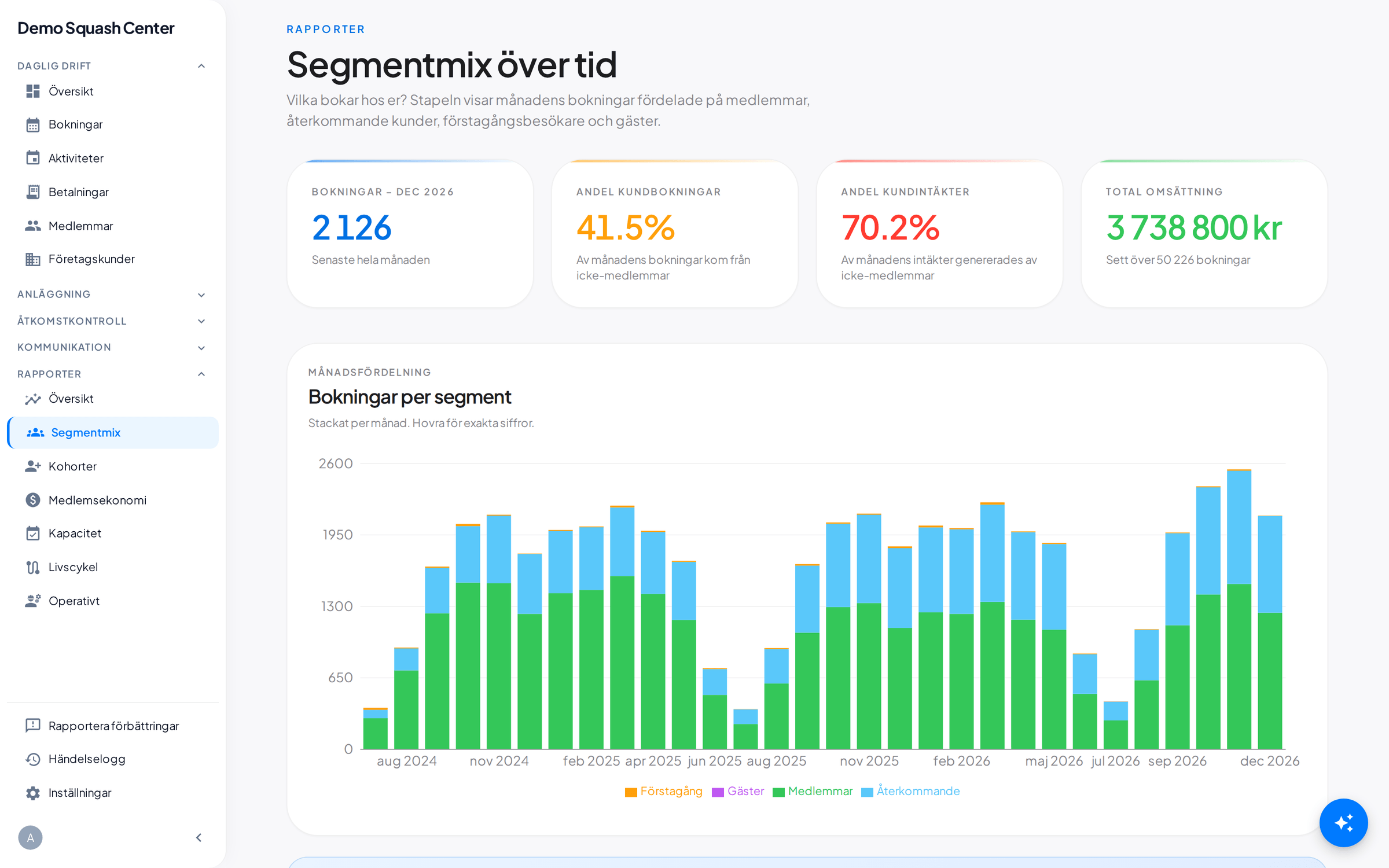The image size is (1389, 868).
Task: Click the Andel kundbokningar card
Action: point(675,234)
